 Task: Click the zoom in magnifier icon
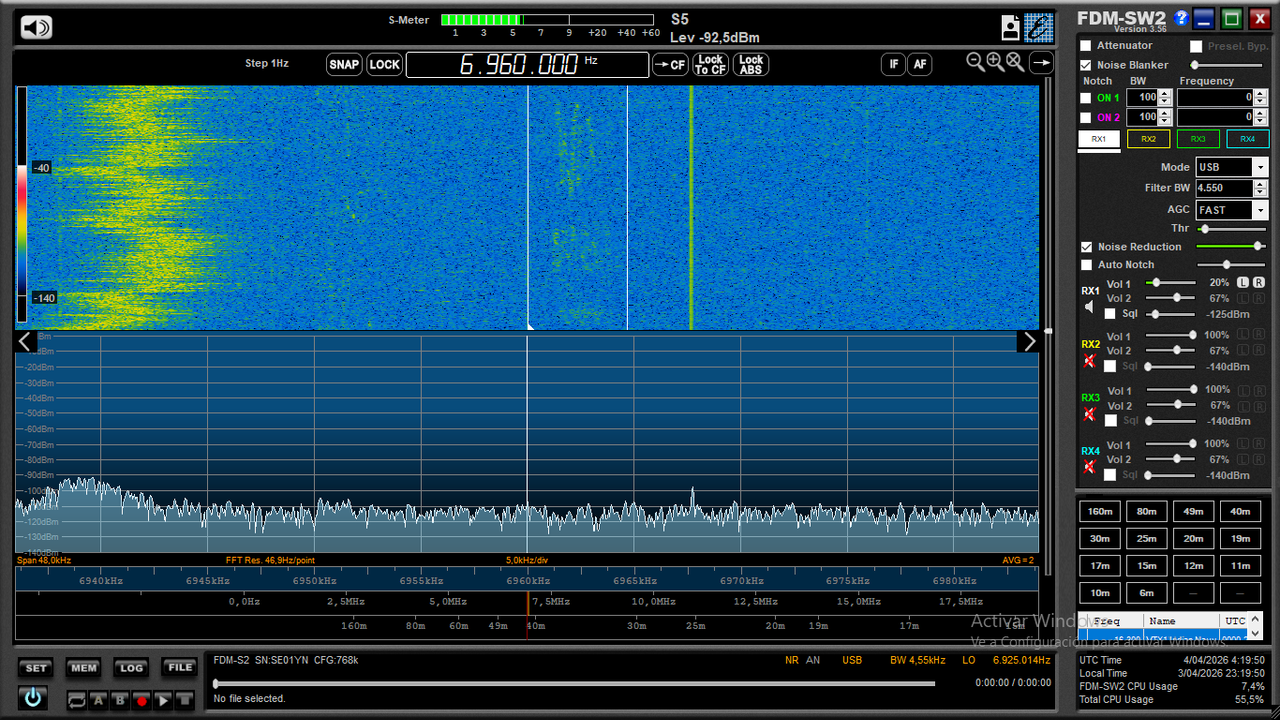point(995,62)
